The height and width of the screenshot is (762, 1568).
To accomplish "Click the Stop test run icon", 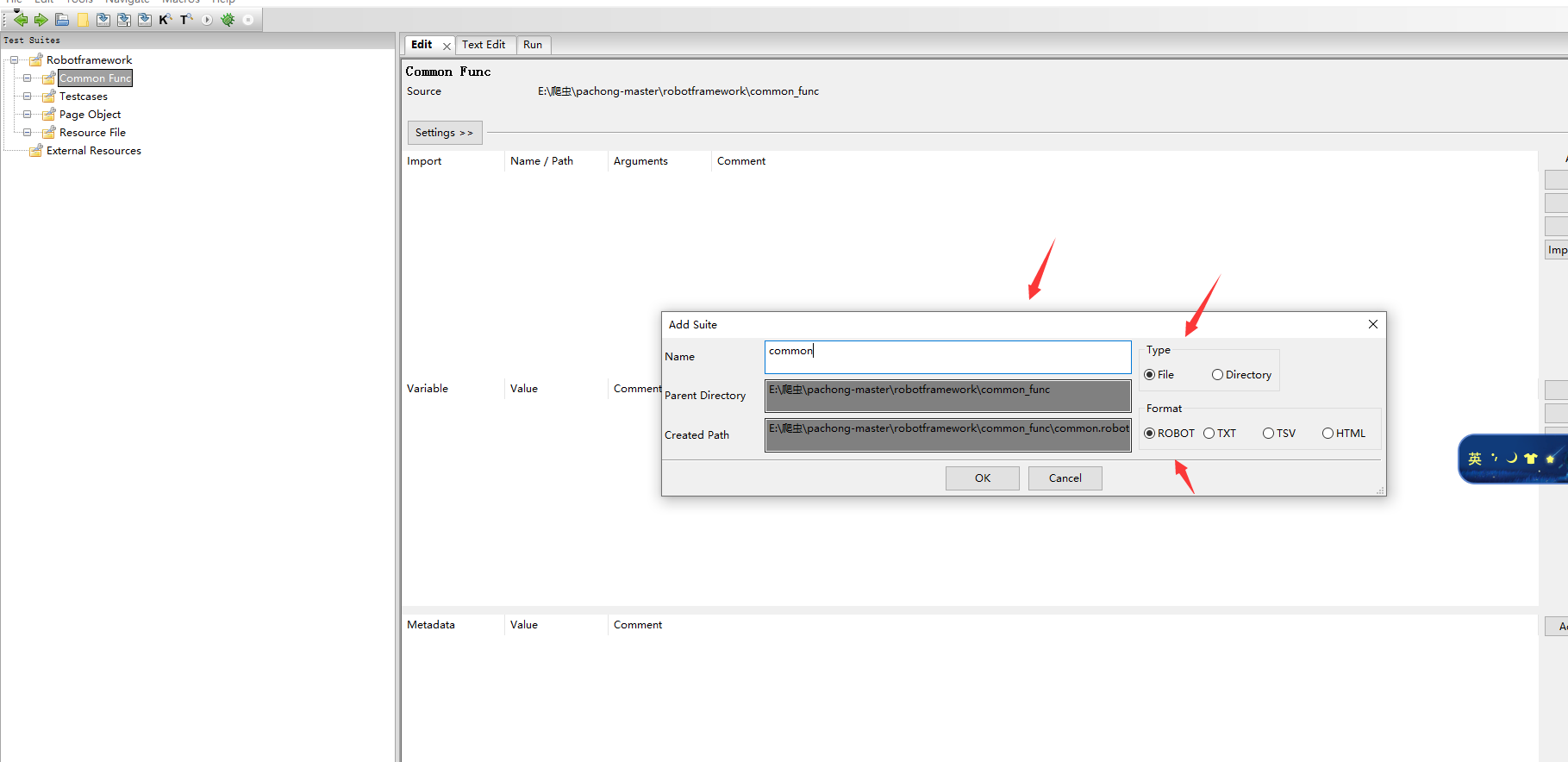I will pos(248,19).
